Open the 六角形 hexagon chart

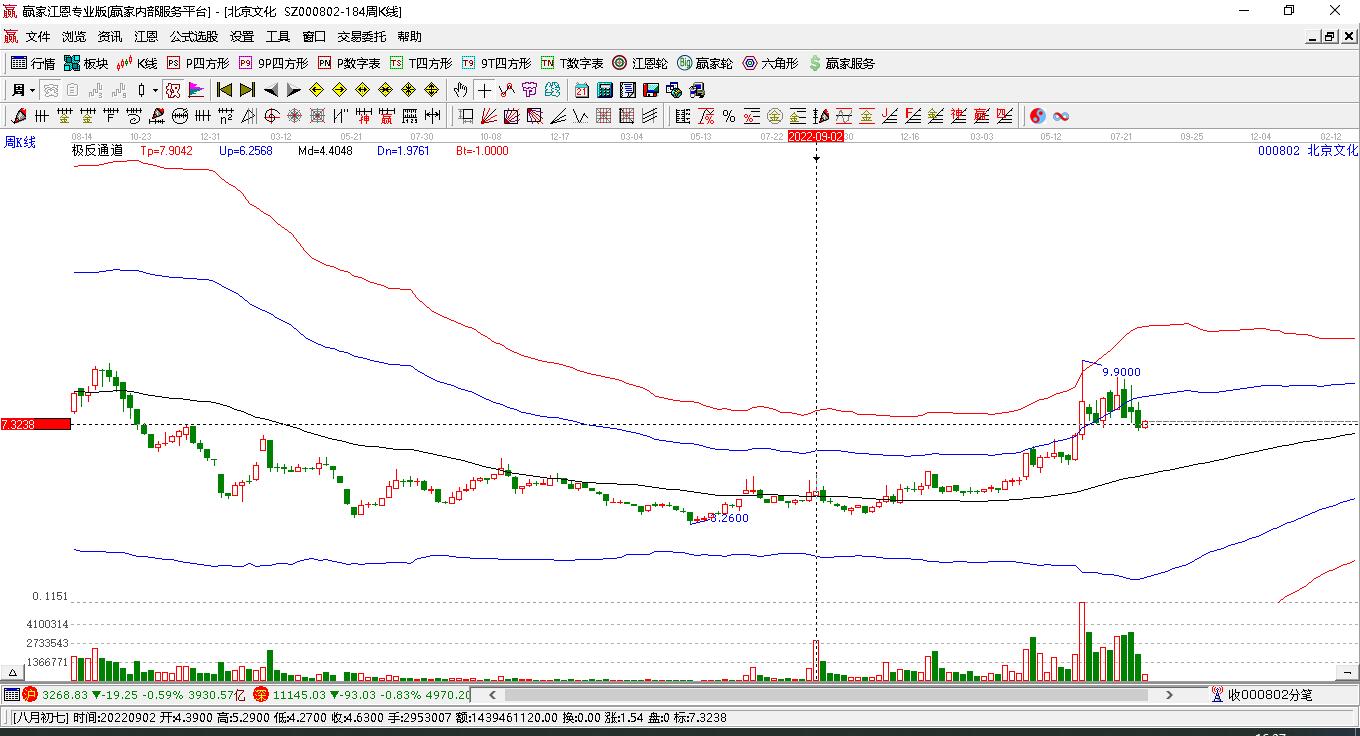pyautogui.click(x=770, y=63)
